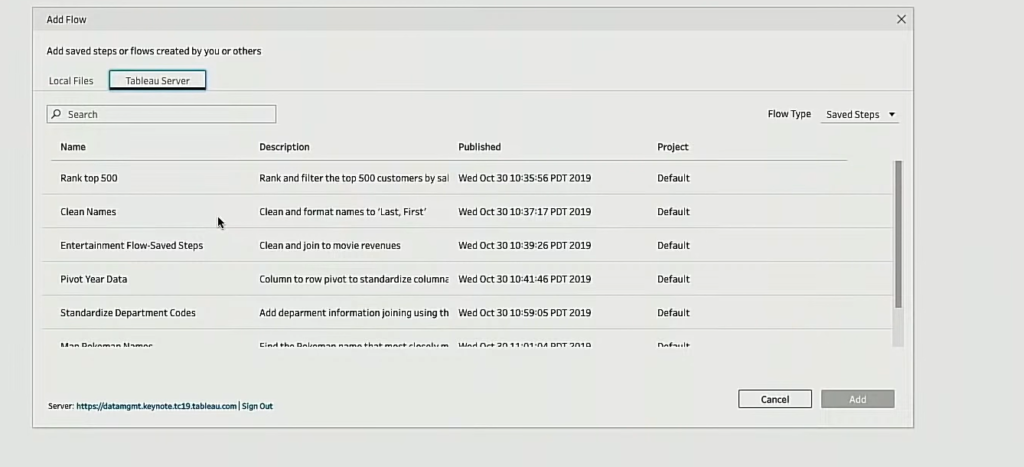
Task: Click description 'Clean and format names to Last, First'
Action: click(343, 212)
